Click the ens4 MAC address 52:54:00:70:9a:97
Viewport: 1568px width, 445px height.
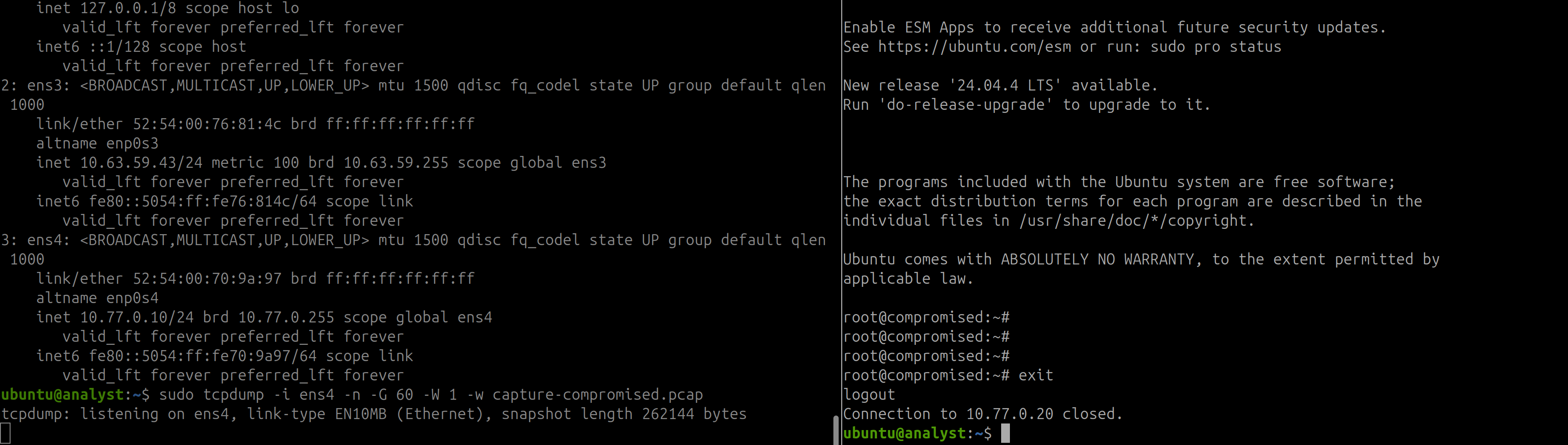click(207, 279)
